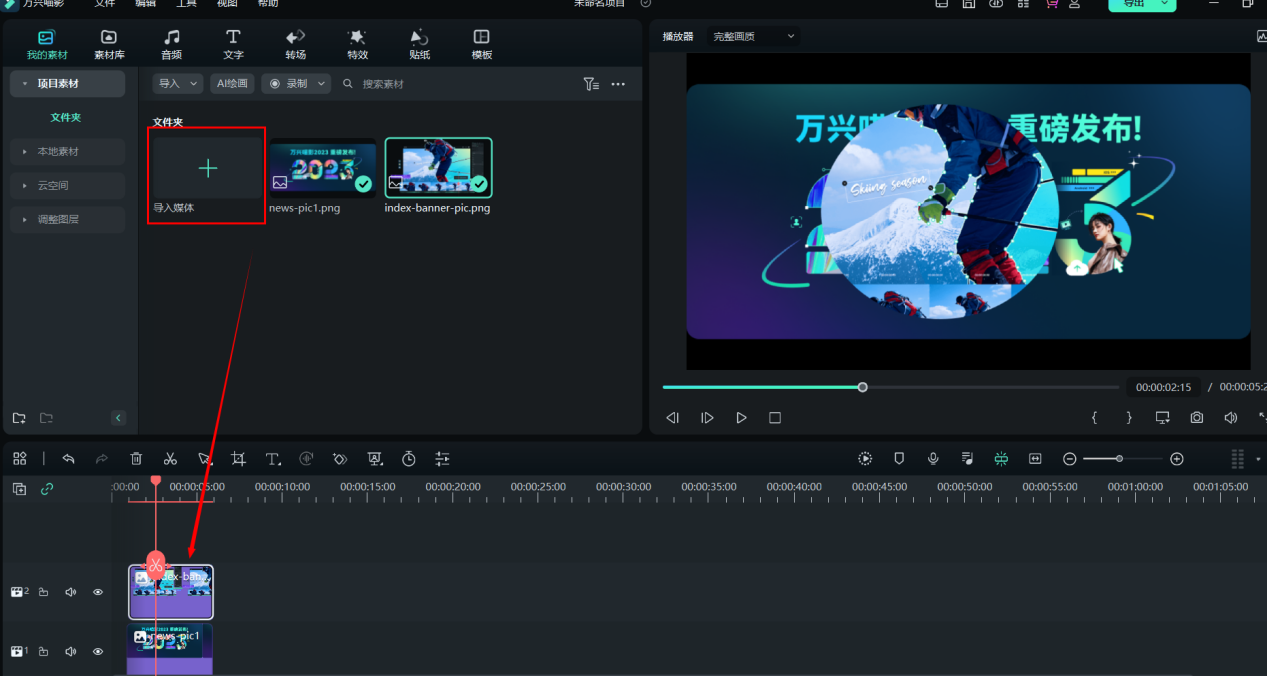This screenshot has width=1267, height=676.
Task: Open the speed timer tool icon
Action: click(409, 459)
